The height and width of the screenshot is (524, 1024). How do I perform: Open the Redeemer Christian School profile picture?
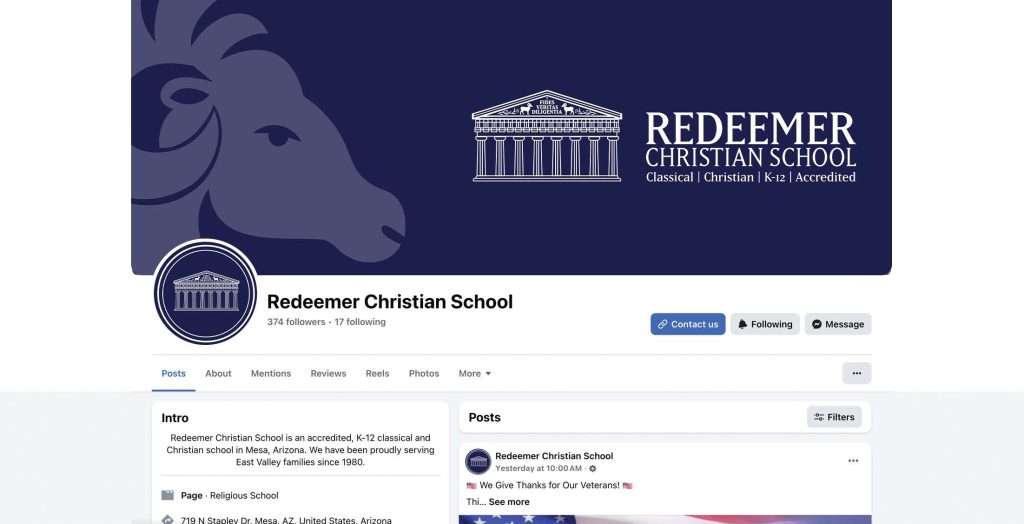pos(206,291)
